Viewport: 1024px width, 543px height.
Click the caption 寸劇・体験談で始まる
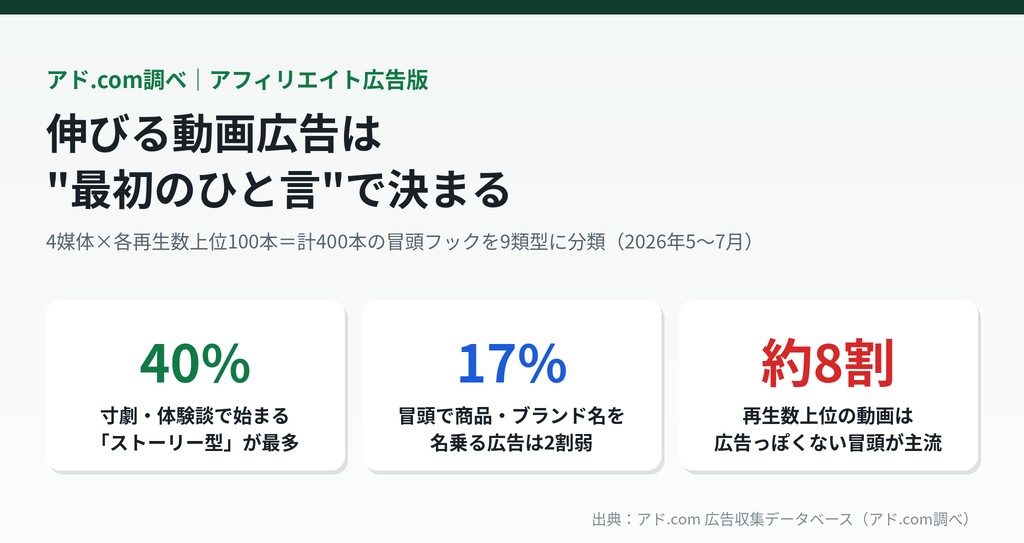click(195, 416)
